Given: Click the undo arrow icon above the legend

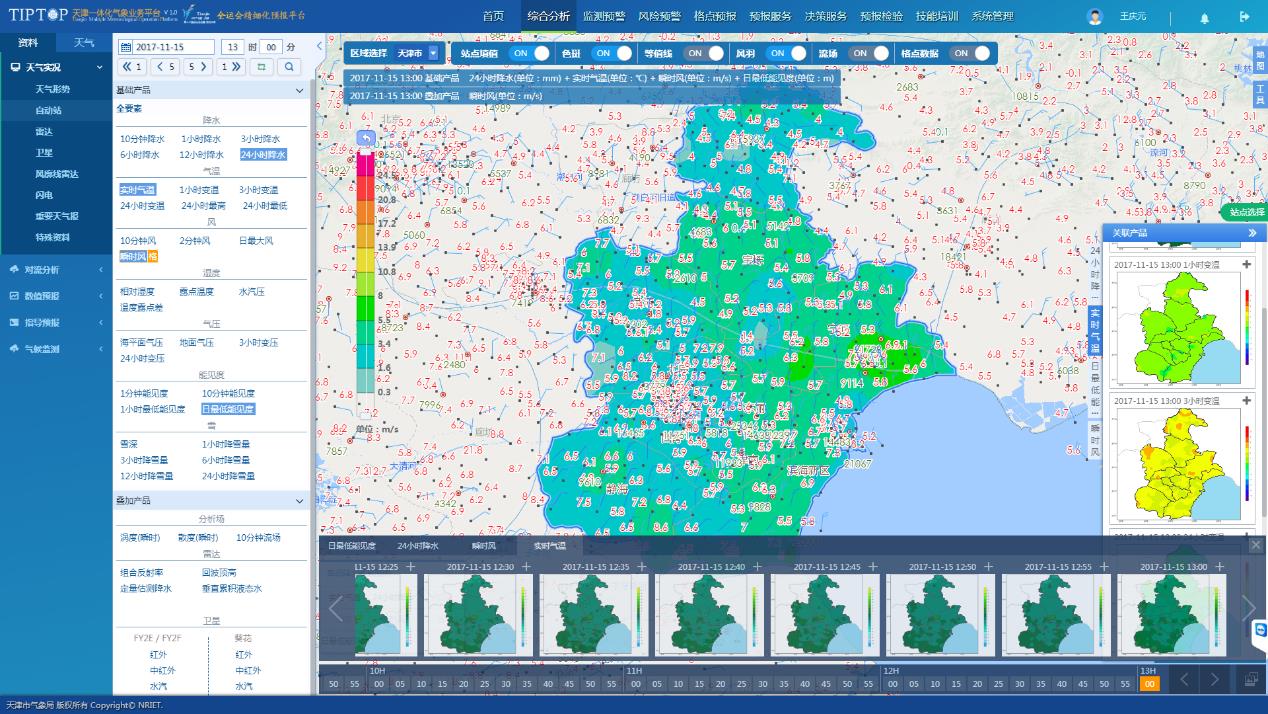Looking at the screenshot, I should (366, 139).
